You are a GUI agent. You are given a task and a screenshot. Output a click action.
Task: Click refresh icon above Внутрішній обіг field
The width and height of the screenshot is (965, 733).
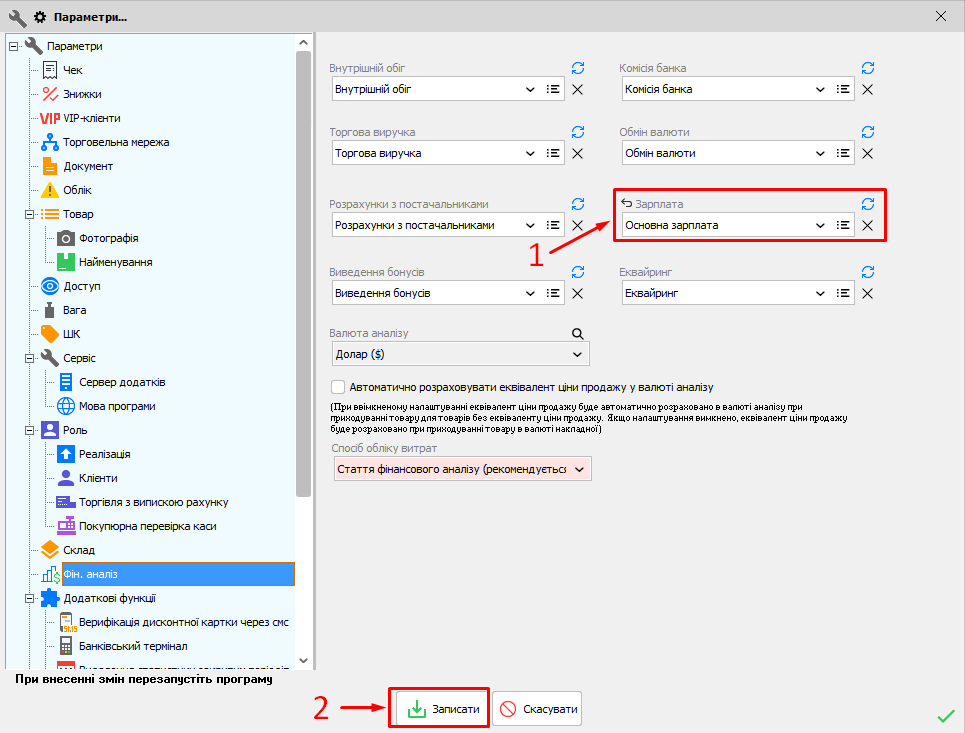[578, 68]
